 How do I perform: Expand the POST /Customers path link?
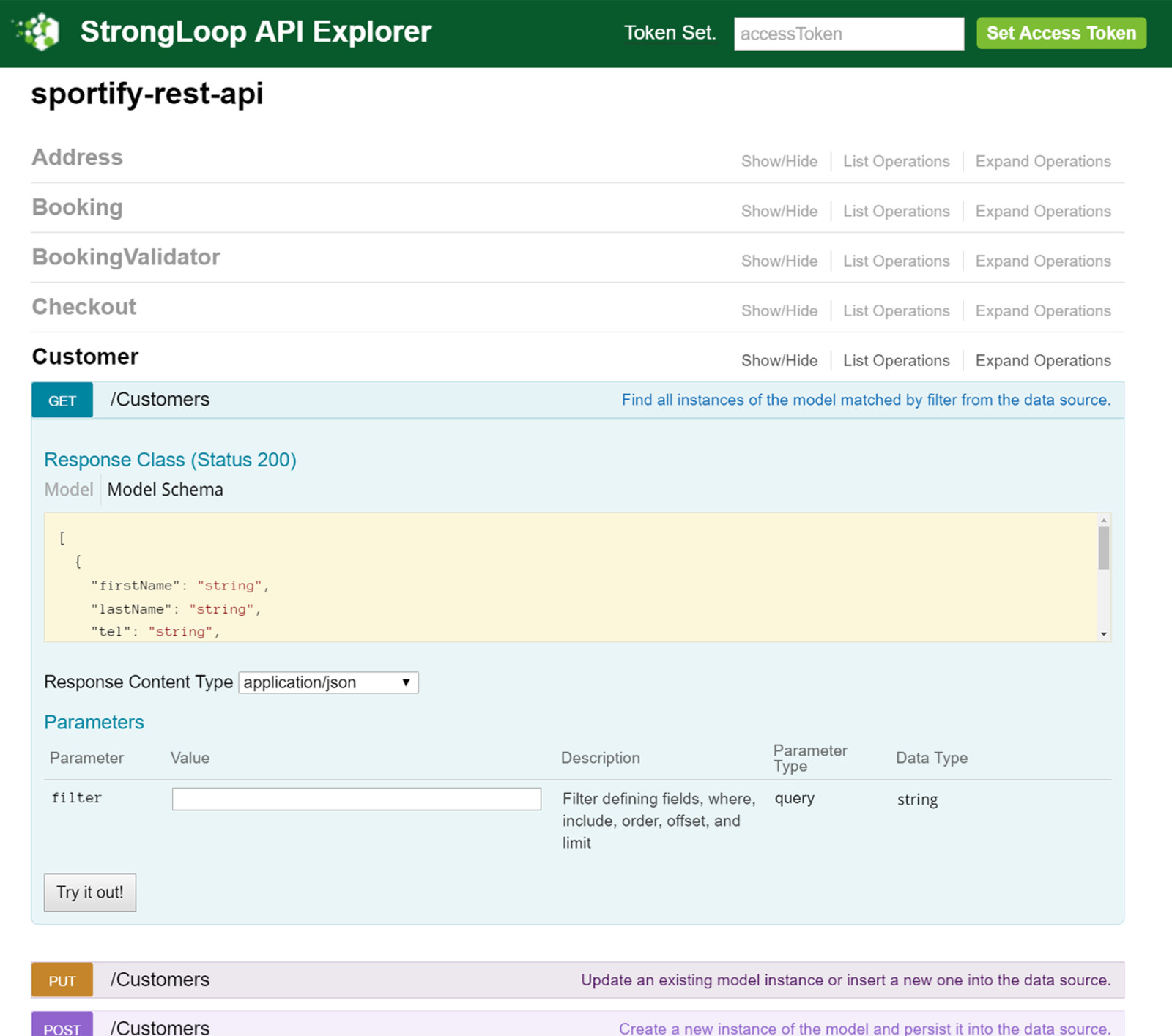160,1027
